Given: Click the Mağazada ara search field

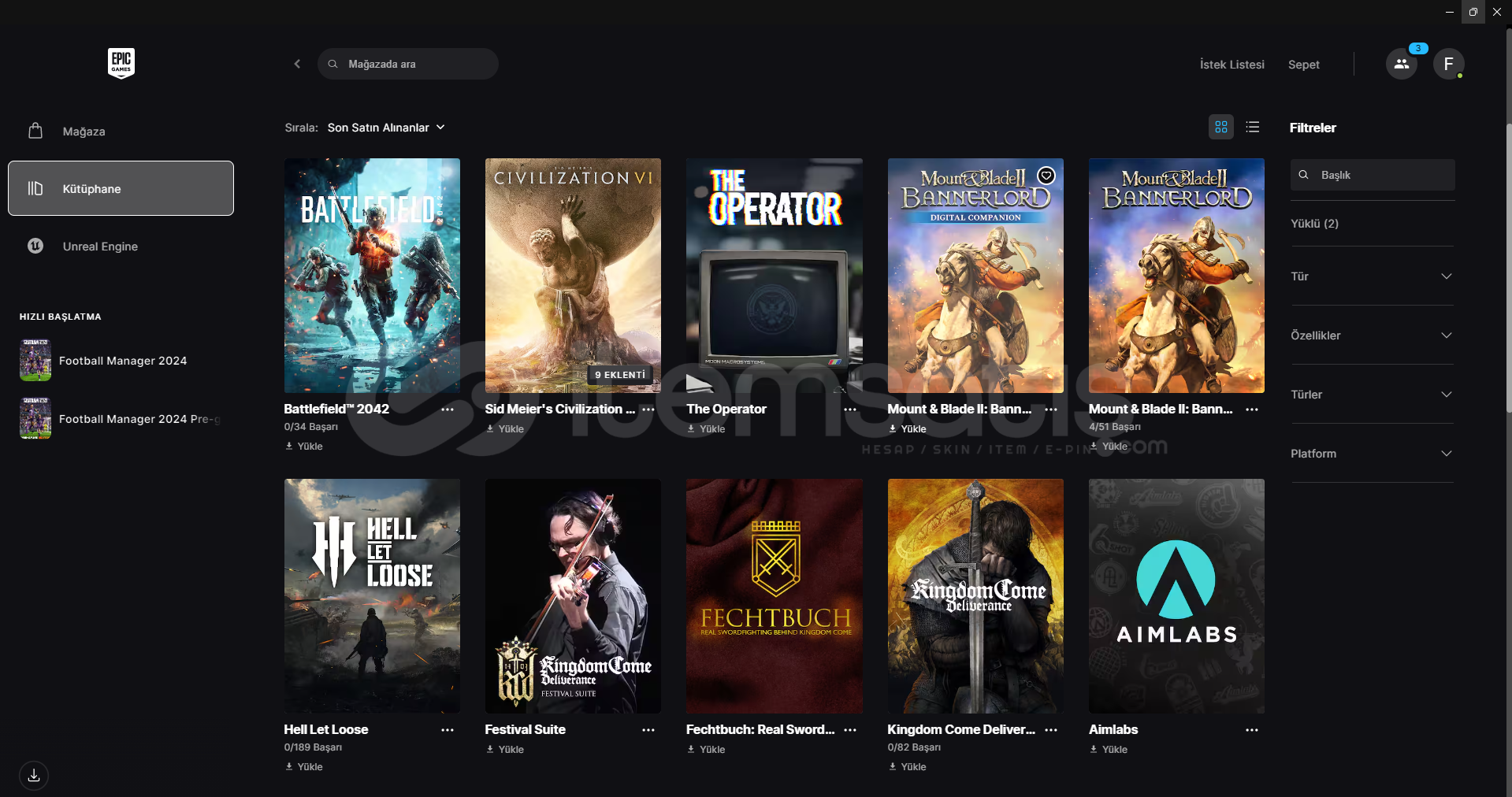Looking at the screenshot, I should pyautogui.click(x=408, y=64).
